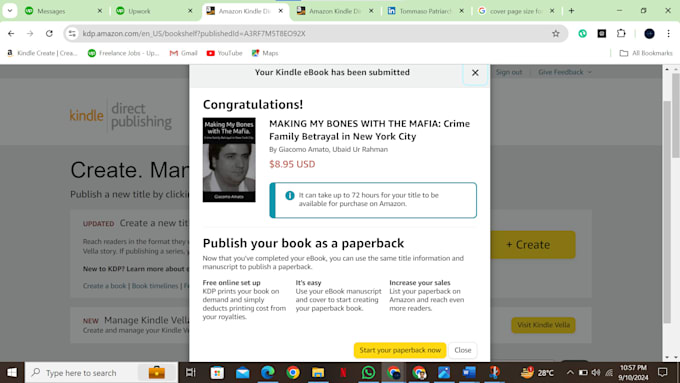
Task: Open a new browser tab
Action: point(572,11)
